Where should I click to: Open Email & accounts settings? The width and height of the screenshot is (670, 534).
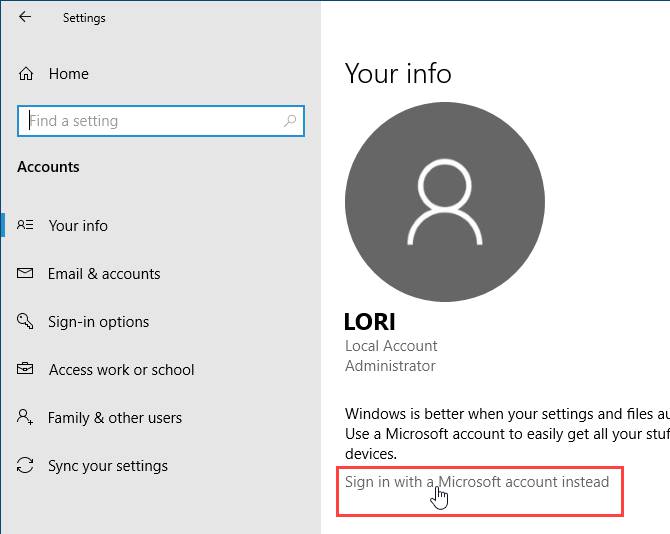[x=104, y=274]
